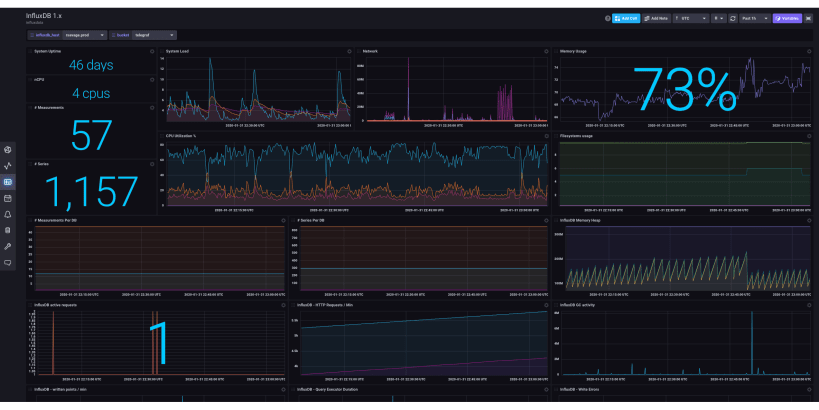
Task: Open the Tasks calendar icon in the sidebar
Action: [8, 198]
